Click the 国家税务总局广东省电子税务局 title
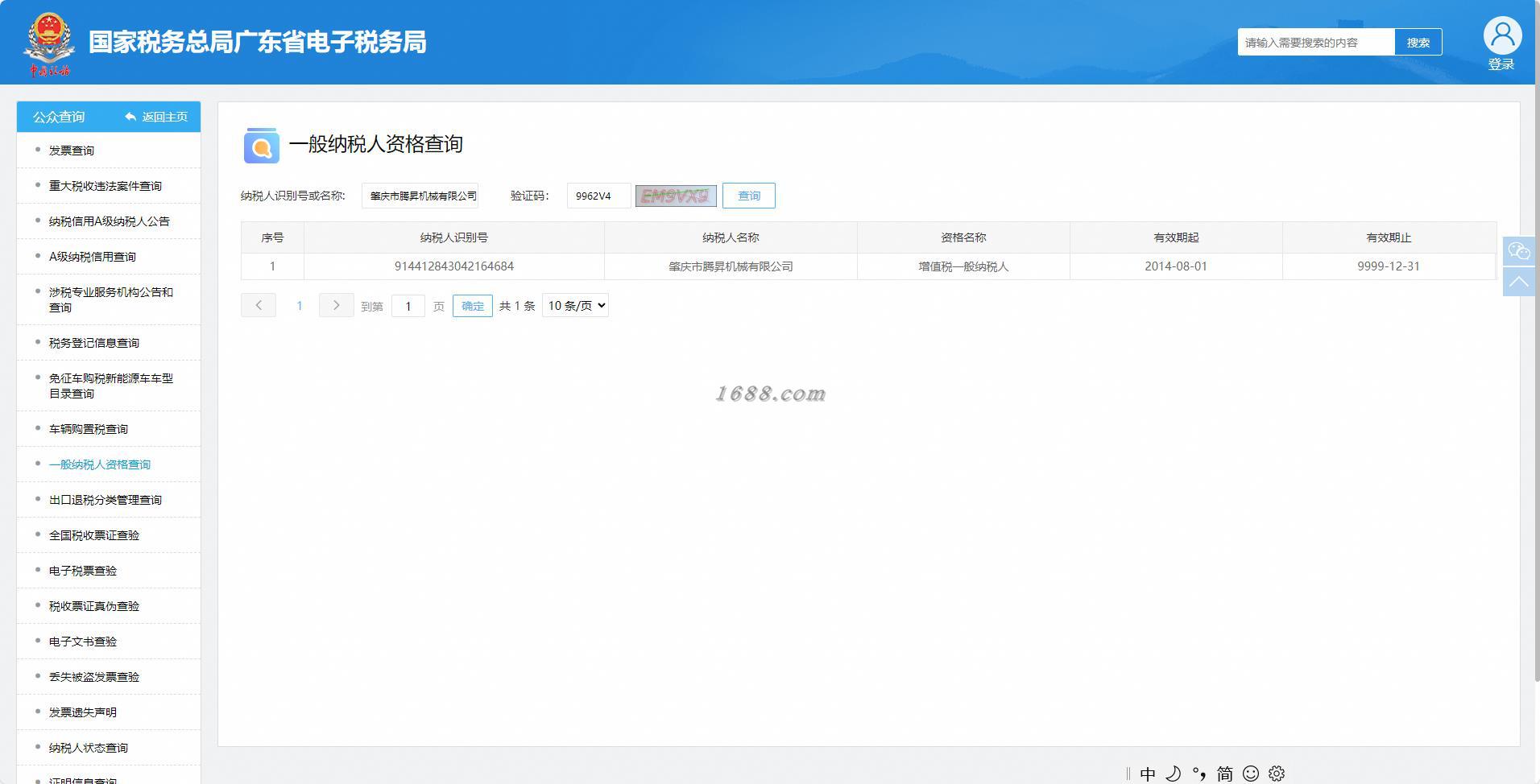Screen dimensions: 1540x784 pyautogui.click(x=257, y=42)
